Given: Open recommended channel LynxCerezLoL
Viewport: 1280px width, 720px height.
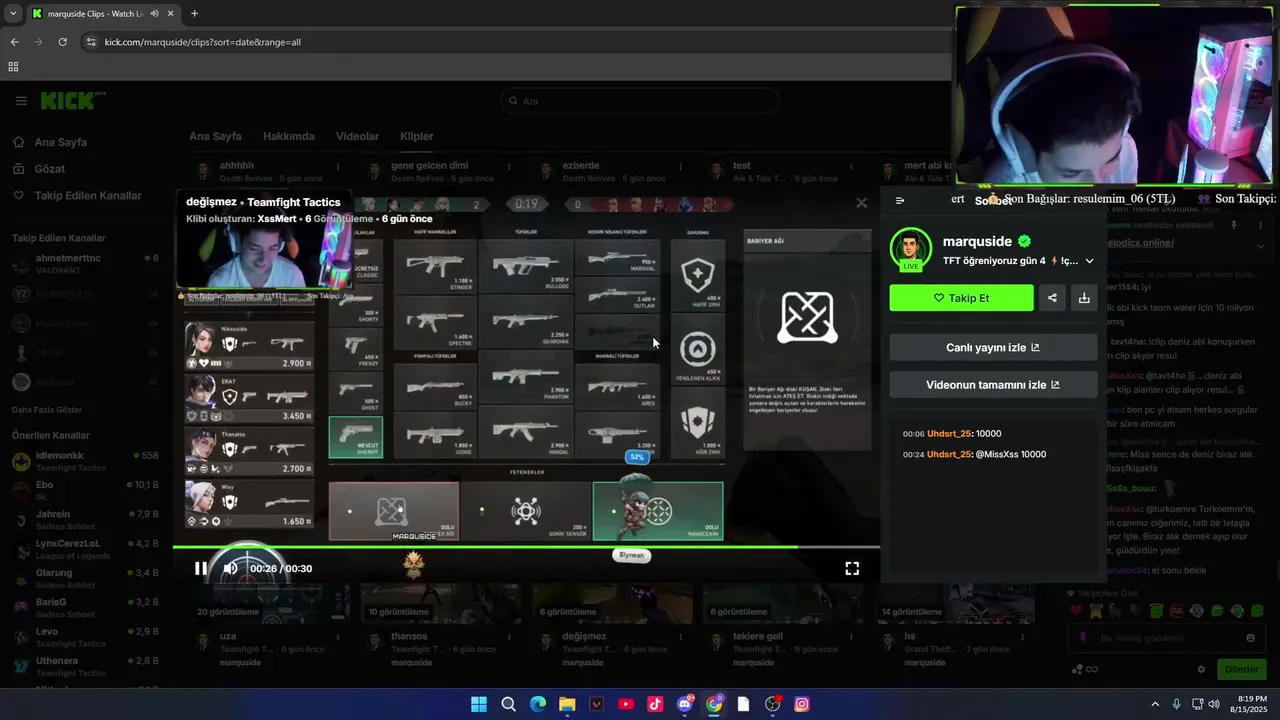Looking at the screenshot, I should [x=85, y=549].
